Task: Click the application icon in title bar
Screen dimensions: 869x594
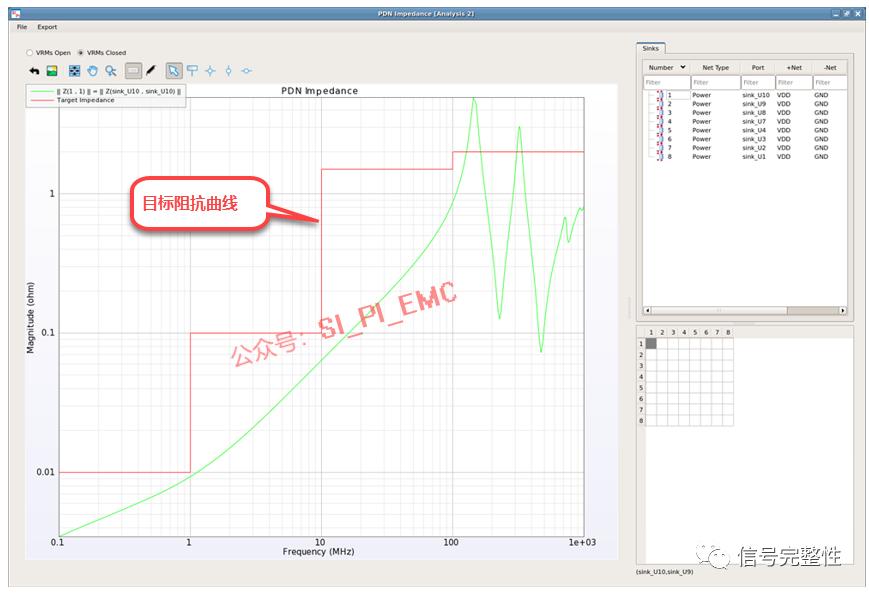Action: (x=16, y=13)
